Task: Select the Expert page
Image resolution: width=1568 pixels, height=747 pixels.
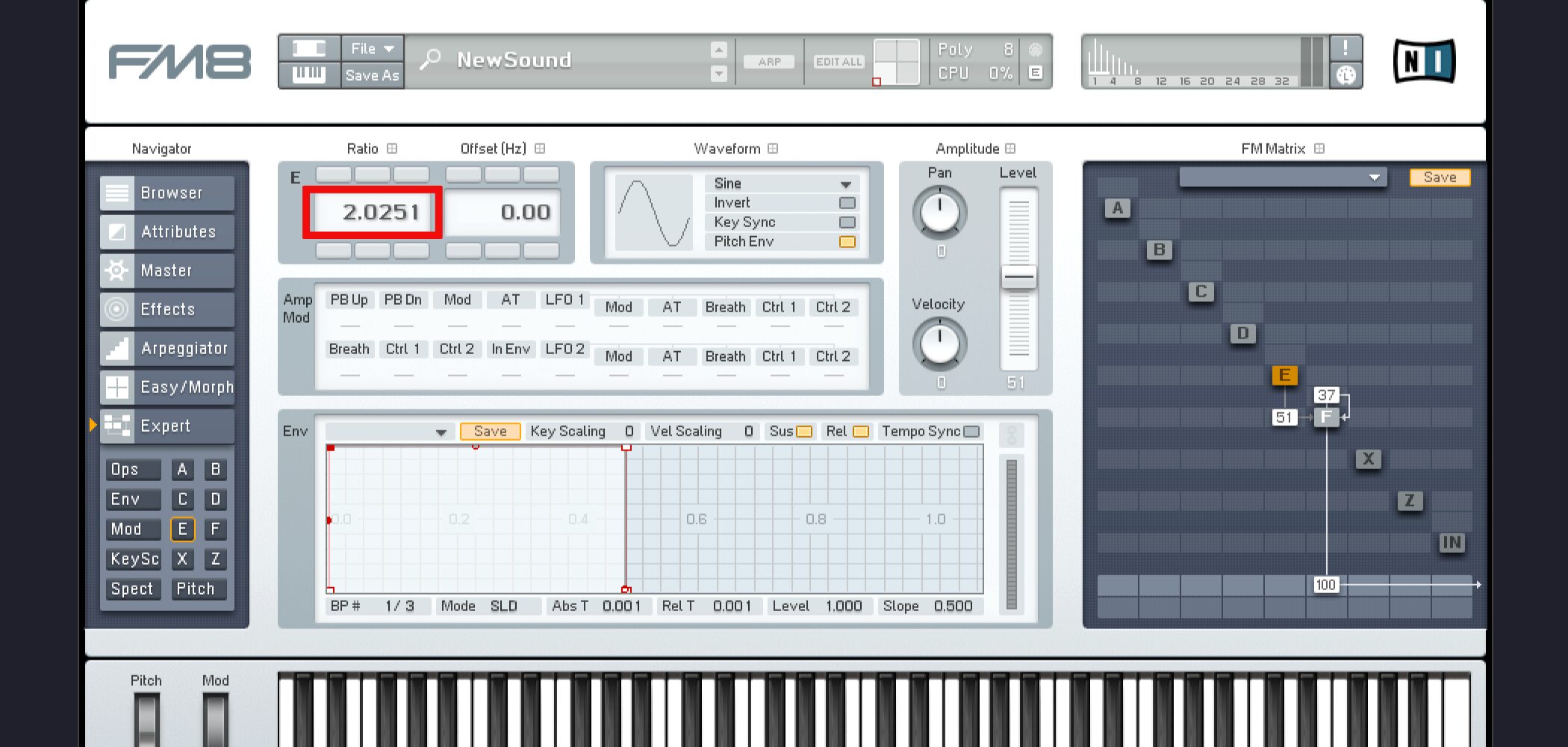Action: tap(167, 426)
